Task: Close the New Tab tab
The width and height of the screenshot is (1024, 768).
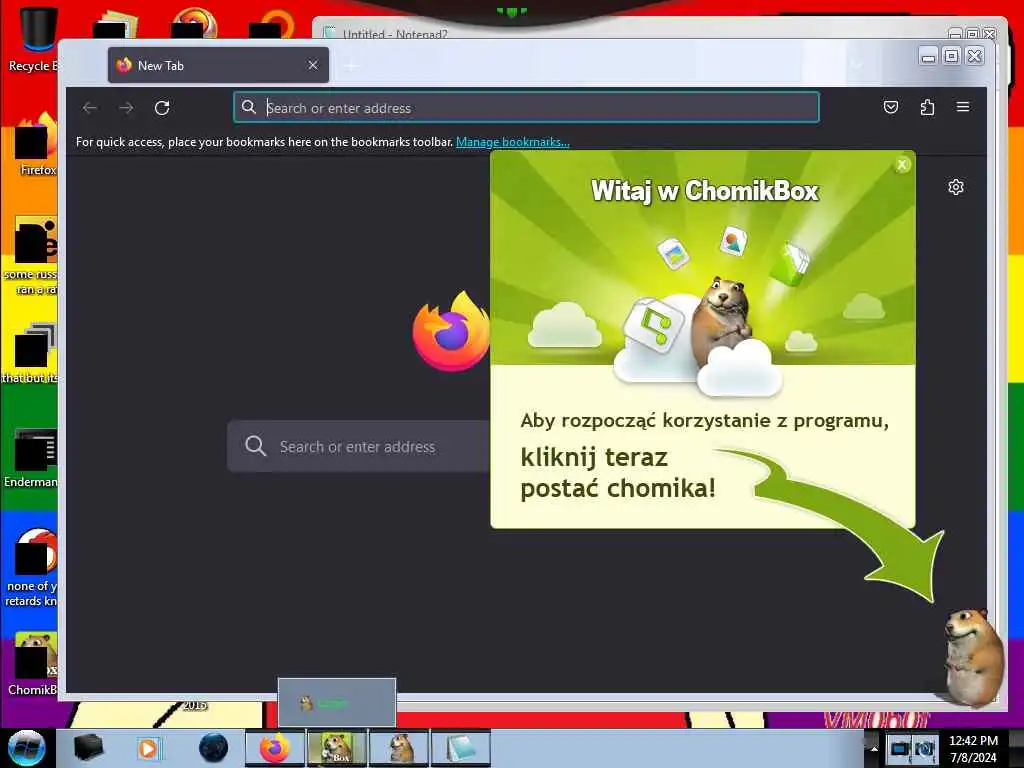Action: (x=313, y=65)
